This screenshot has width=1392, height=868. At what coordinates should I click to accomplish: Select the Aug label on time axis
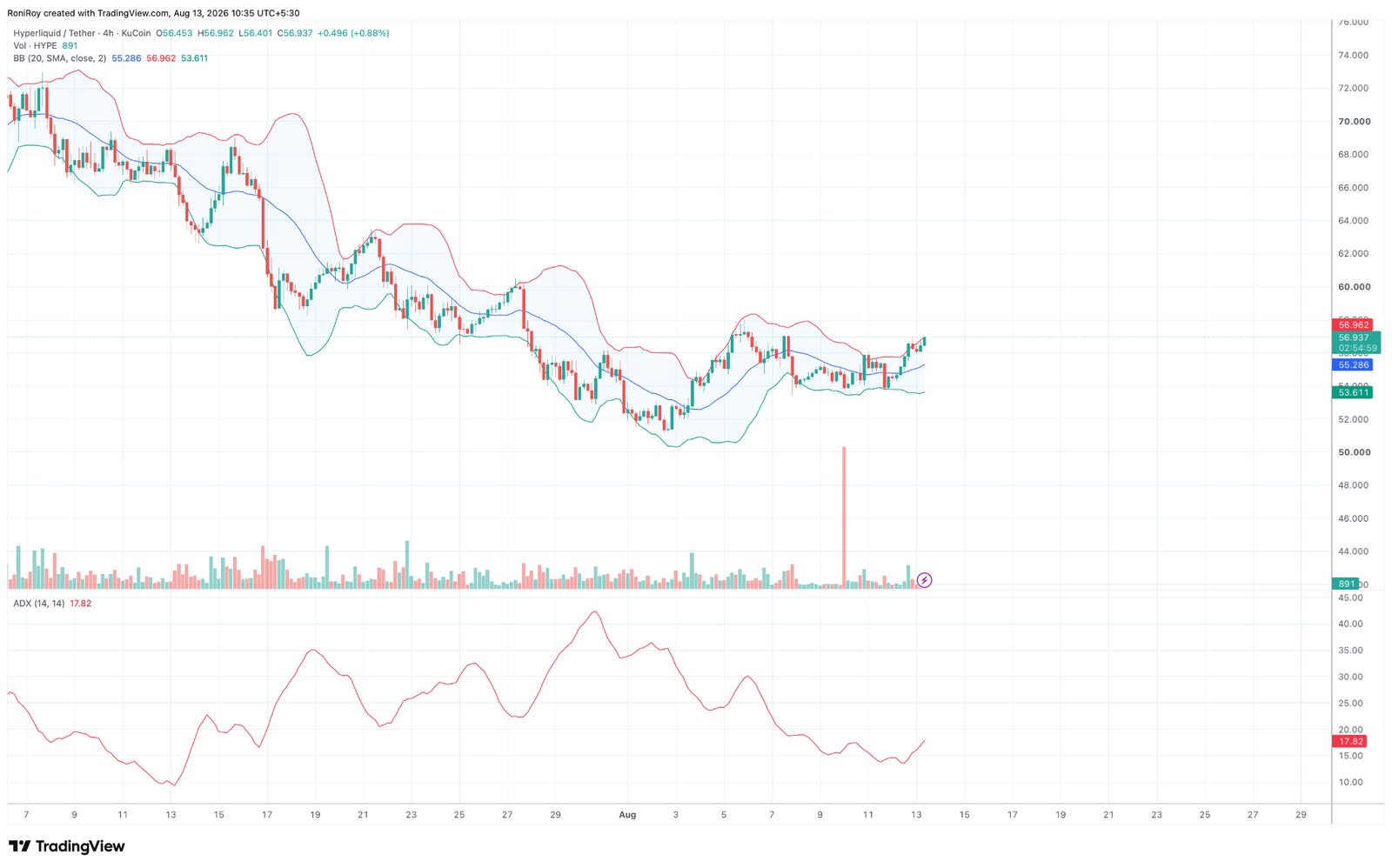click(627, 815)
